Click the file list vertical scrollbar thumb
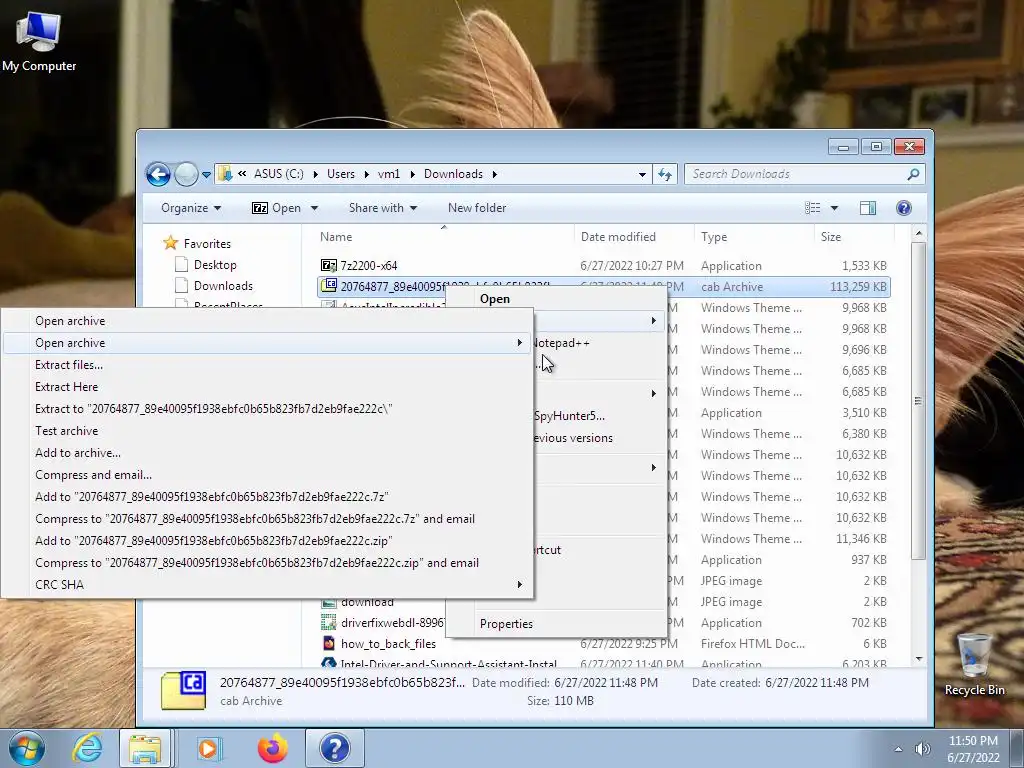 pyautogui.click(x=919, y=401)
